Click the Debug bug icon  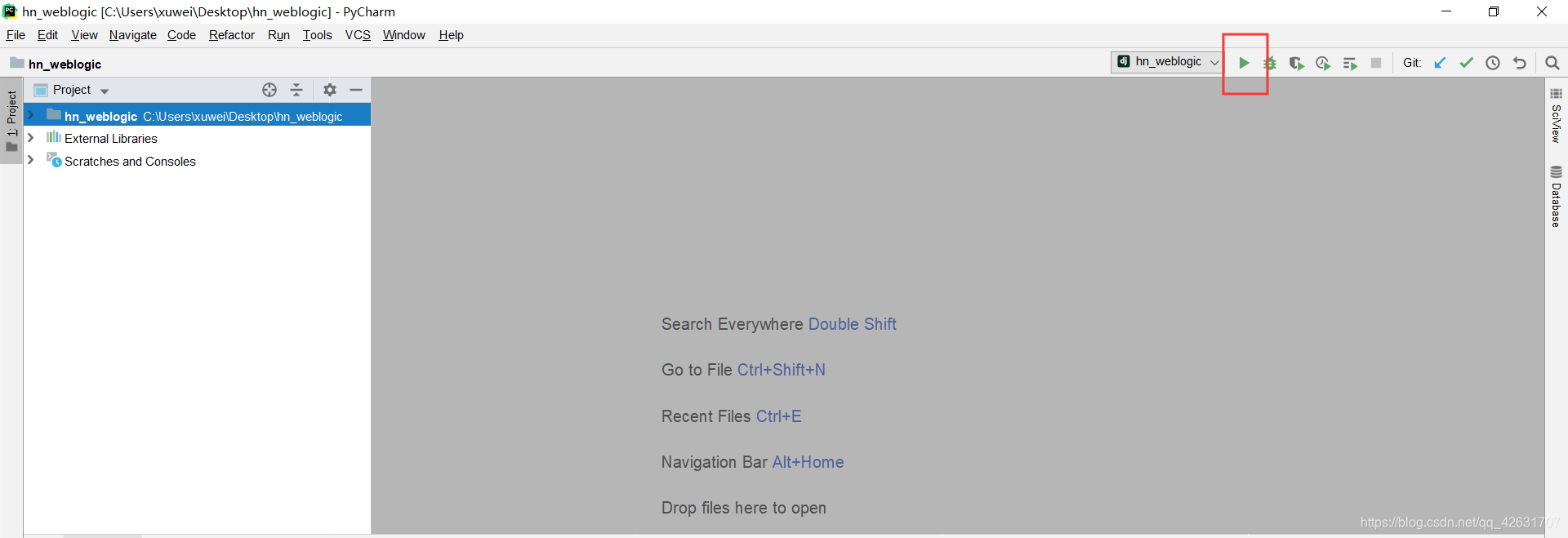tap(1270, 63)
